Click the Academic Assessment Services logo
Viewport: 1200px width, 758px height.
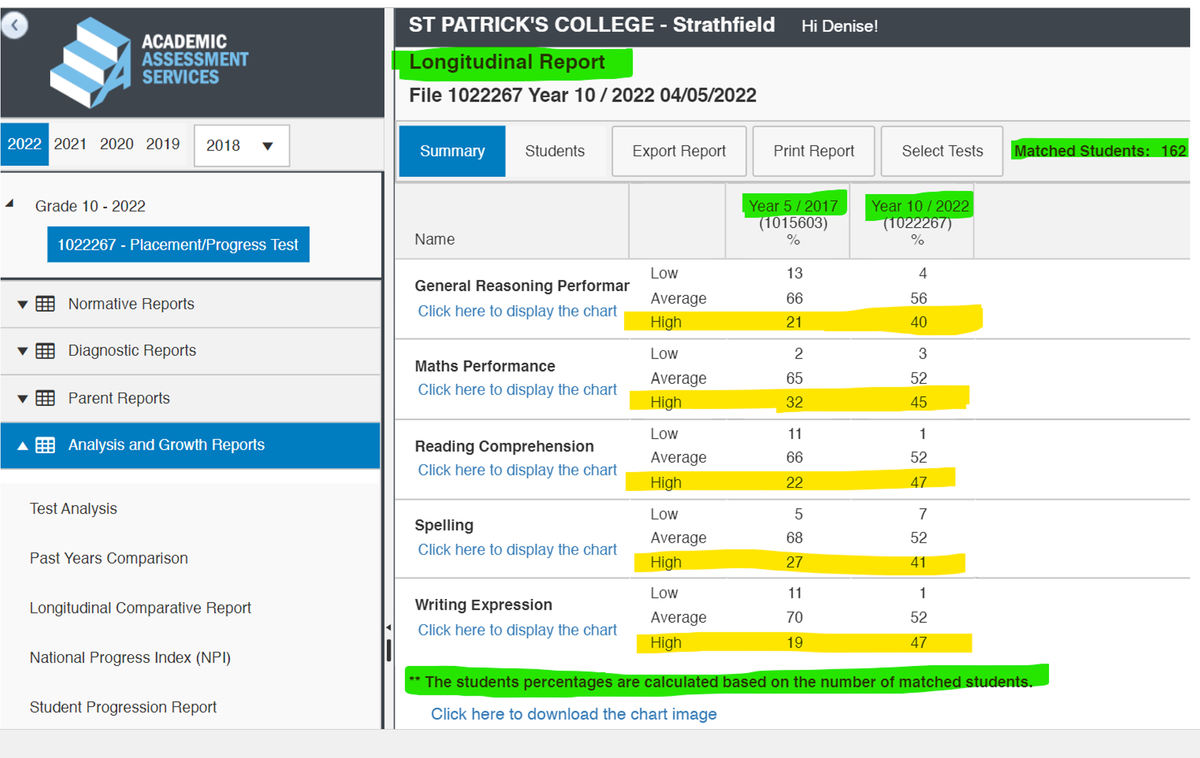pos(150,63)
